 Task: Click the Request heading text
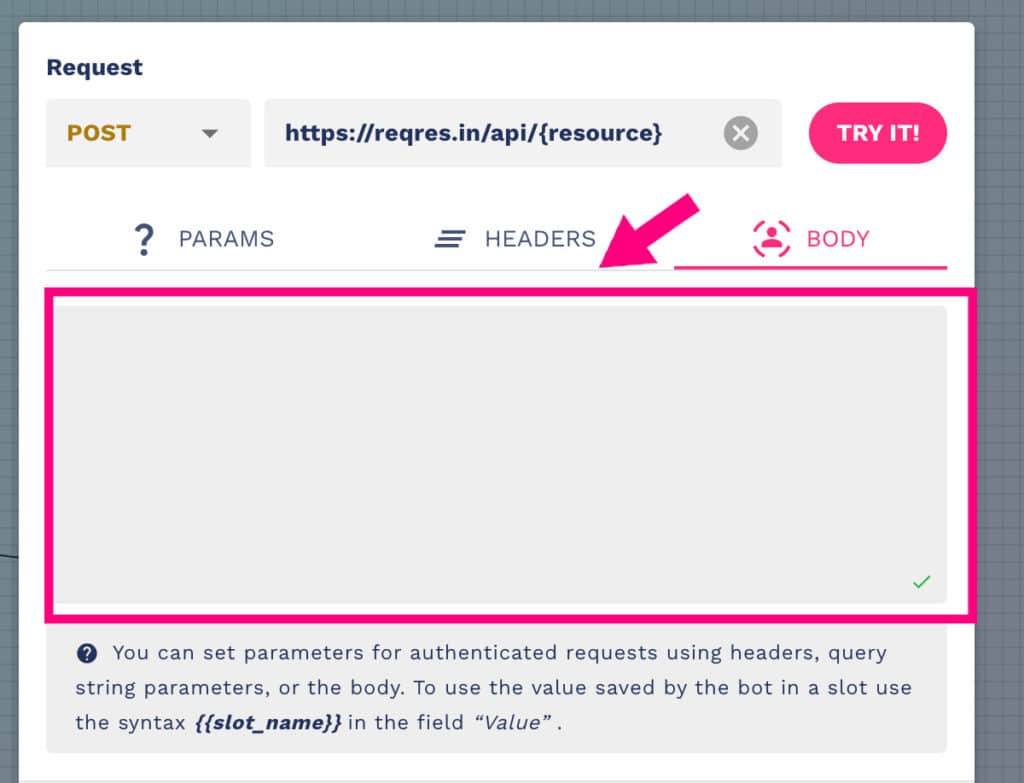pyautogui.click(x=95, y=67)
